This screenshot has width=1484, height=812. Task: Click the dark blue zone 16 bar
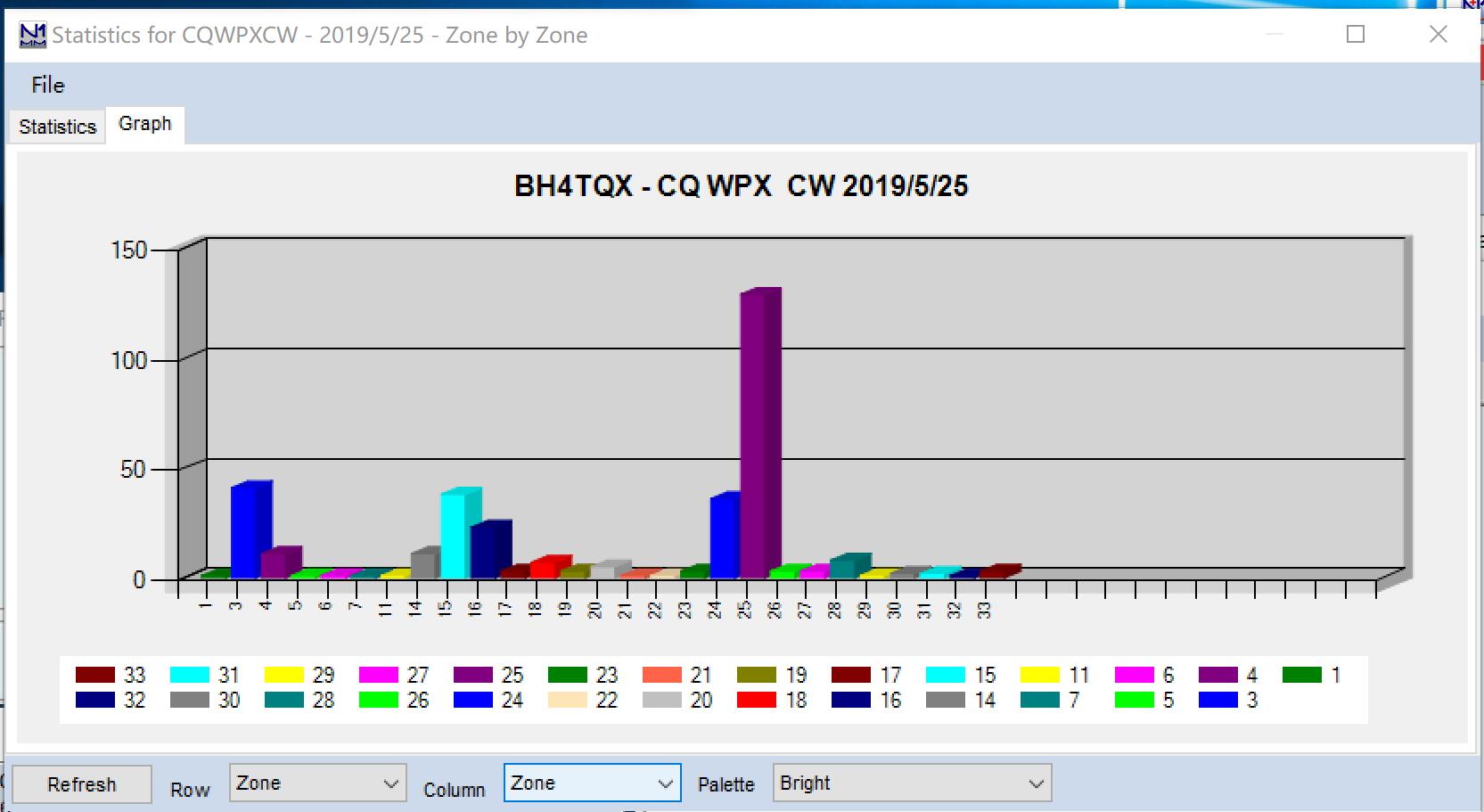[491, 550]
